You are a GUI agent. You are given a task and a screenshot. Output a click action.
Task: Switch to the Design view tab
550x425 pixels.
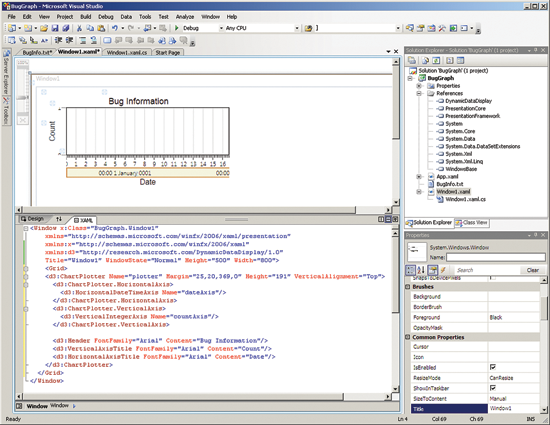pyautogui.click(x=32, y=219)
